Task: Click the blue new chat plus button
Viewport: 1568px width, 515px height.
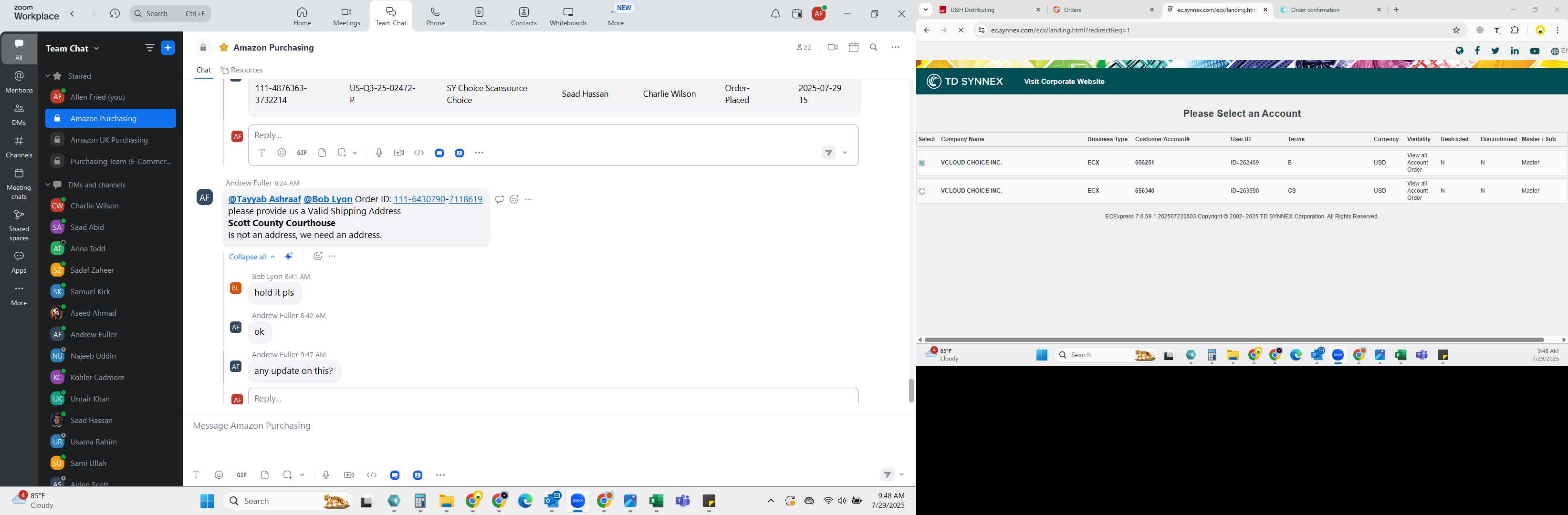Action: [x=168, y=48]
